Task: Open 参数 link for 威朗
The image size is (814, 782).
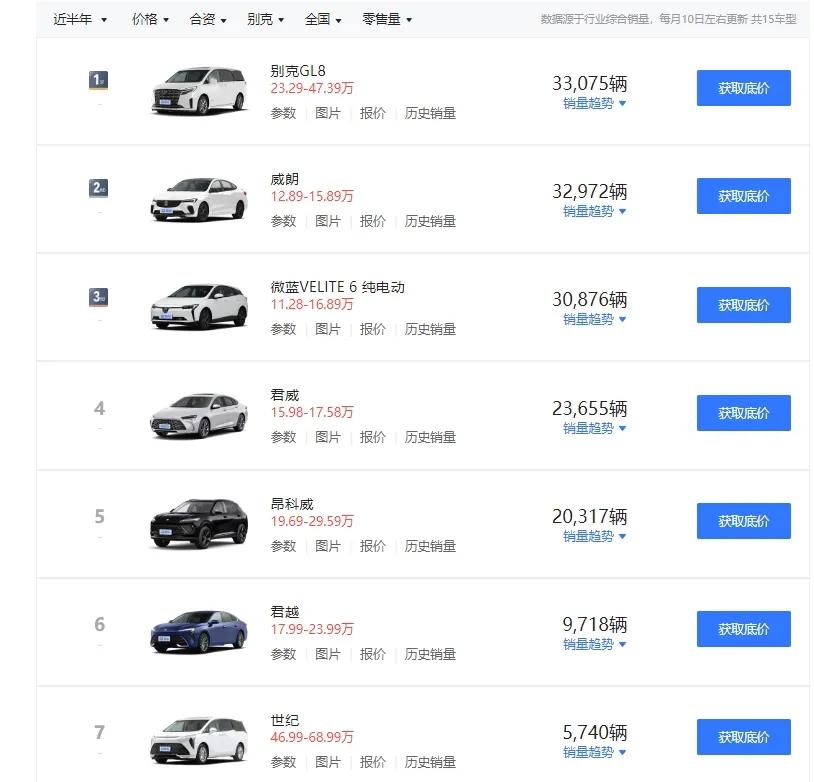Action: (283, 221)
